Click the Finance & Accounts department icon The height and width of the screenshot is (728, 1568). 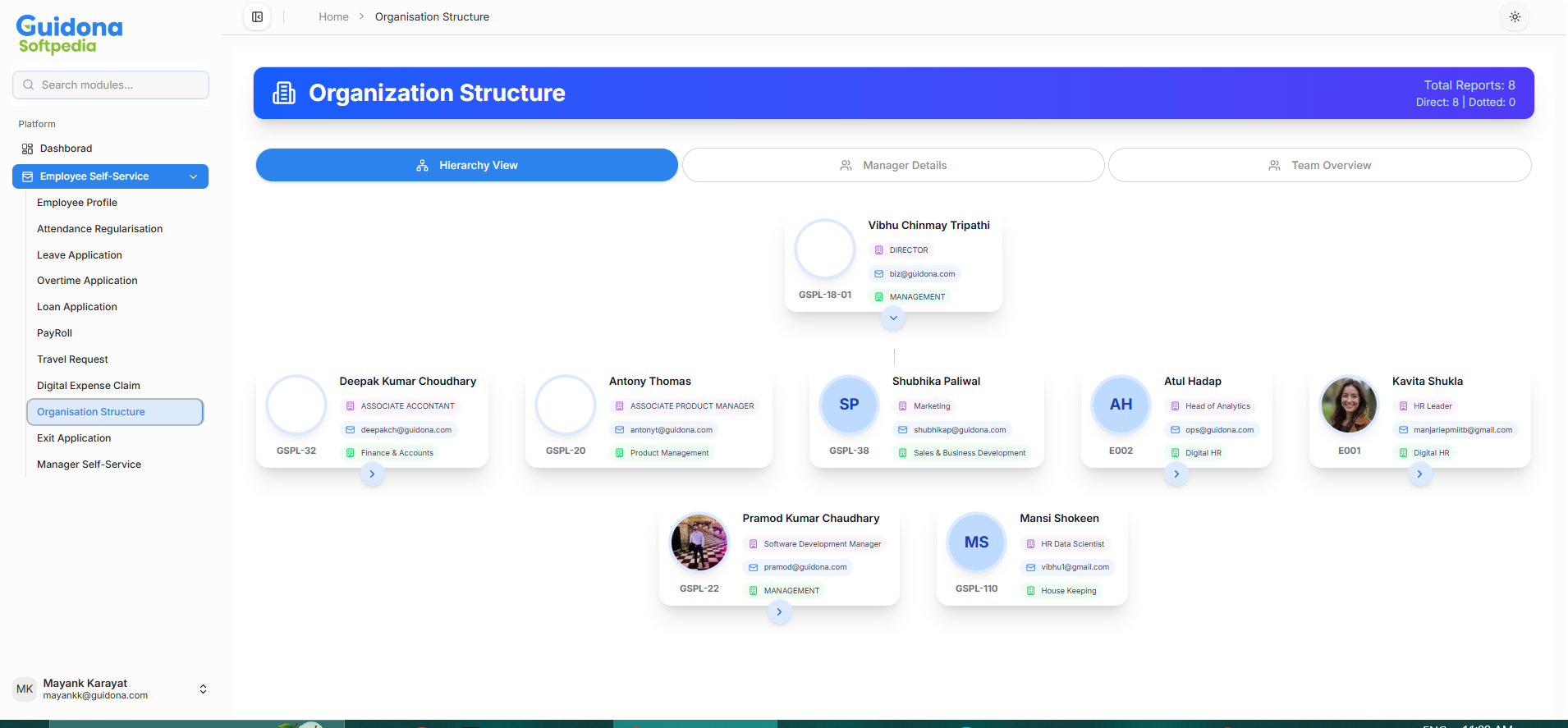coord(350,453)
